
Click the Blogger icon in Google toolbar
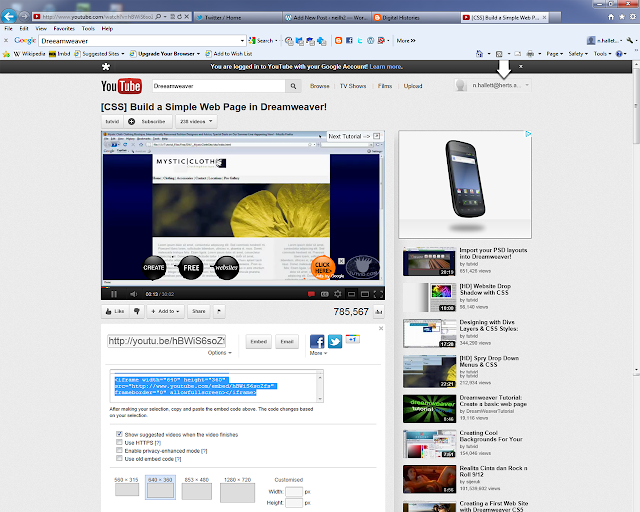[338, 40]
